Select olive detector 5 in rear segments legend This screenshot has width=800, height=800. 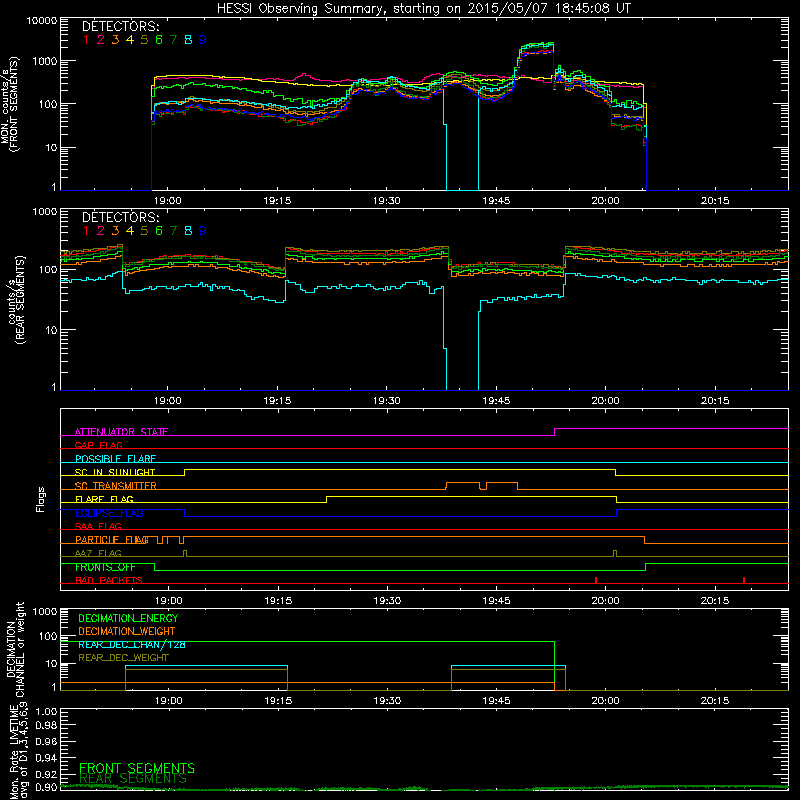click(x=144, y=231)
